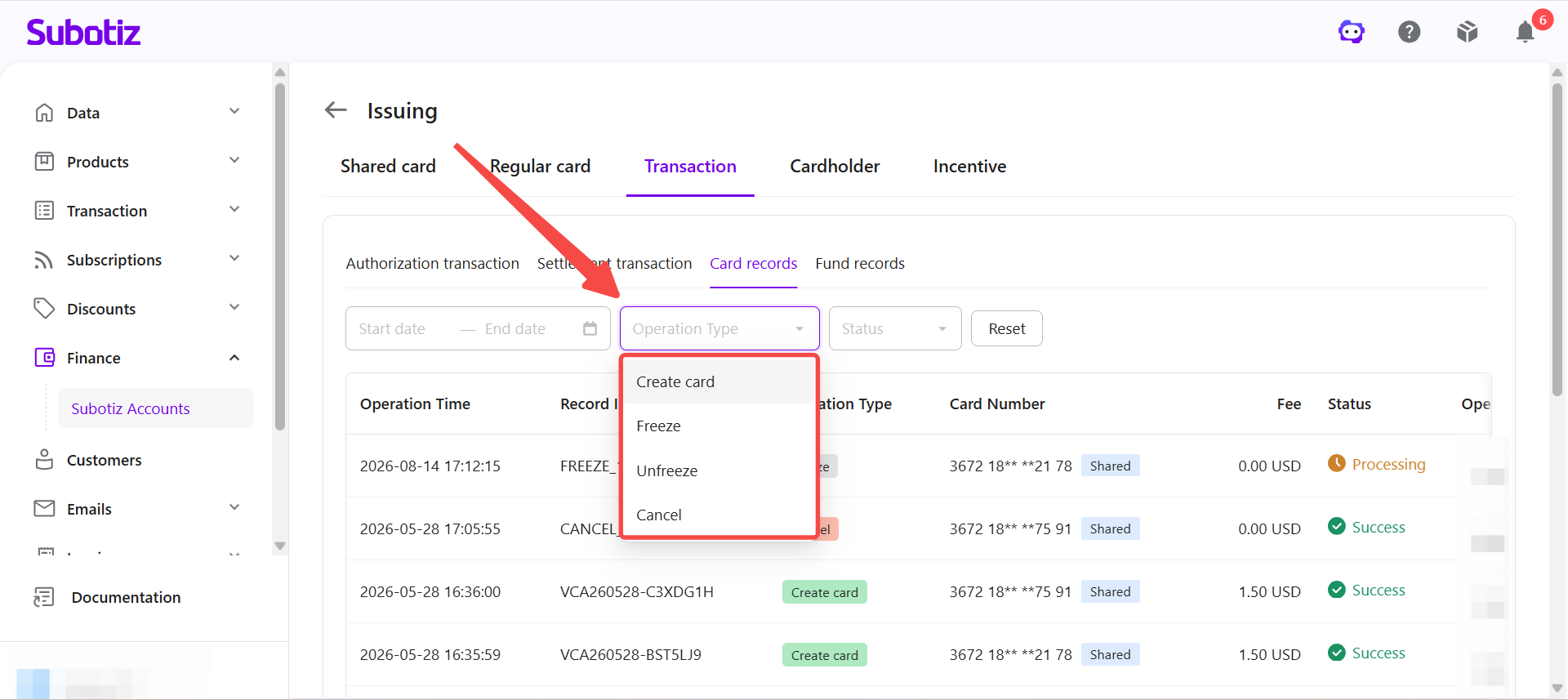Image resolution: width=1568 pixels, height=700 pixels.
Task: Click the package box icon in header
Action: [1468, 32]
